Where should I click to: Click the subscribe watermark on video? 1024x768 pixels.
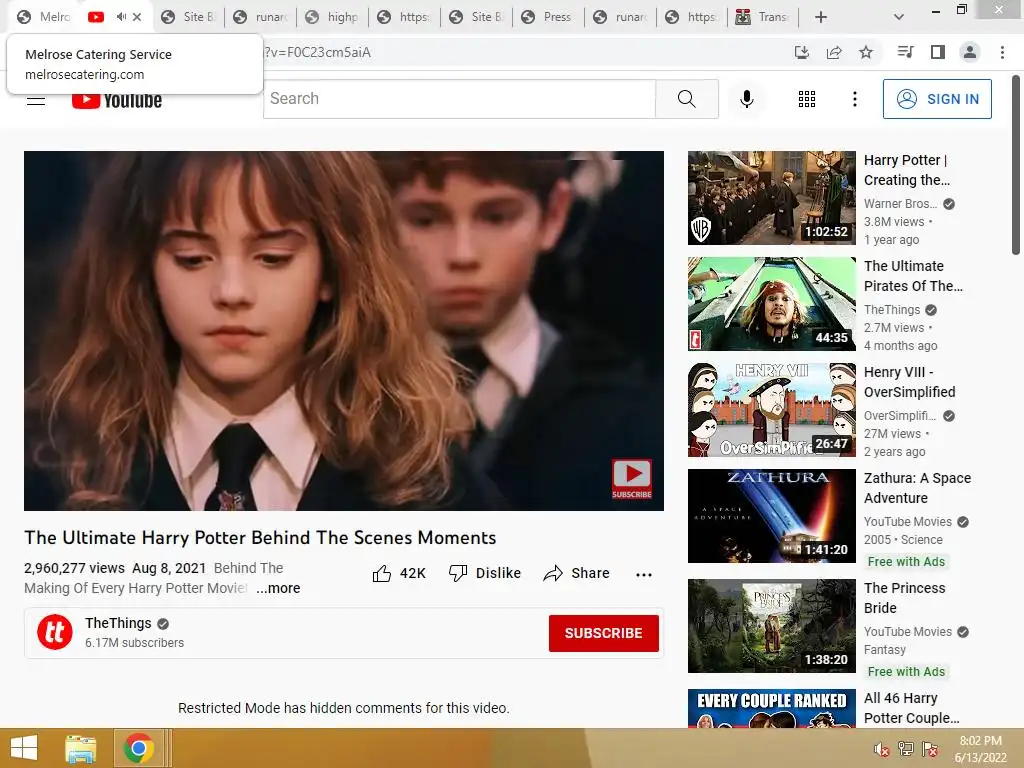632,479
